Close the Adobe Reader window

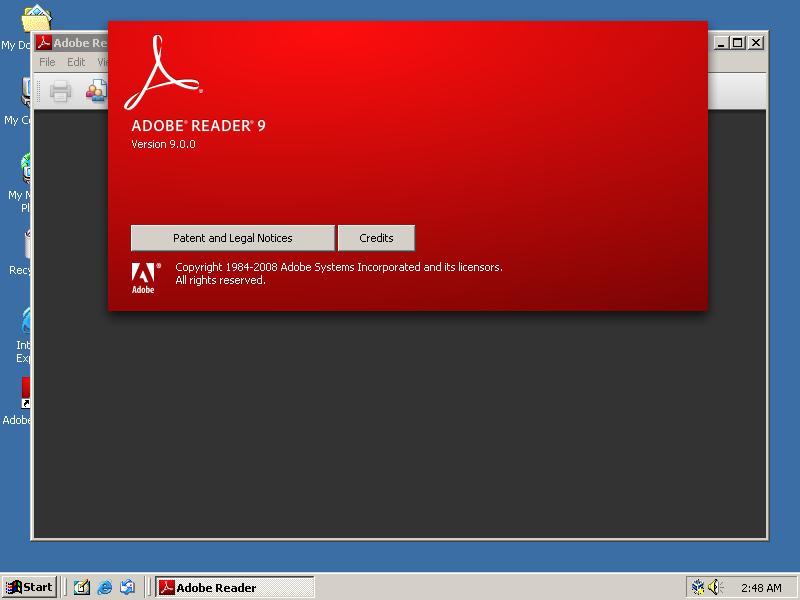tap(756, 43)
